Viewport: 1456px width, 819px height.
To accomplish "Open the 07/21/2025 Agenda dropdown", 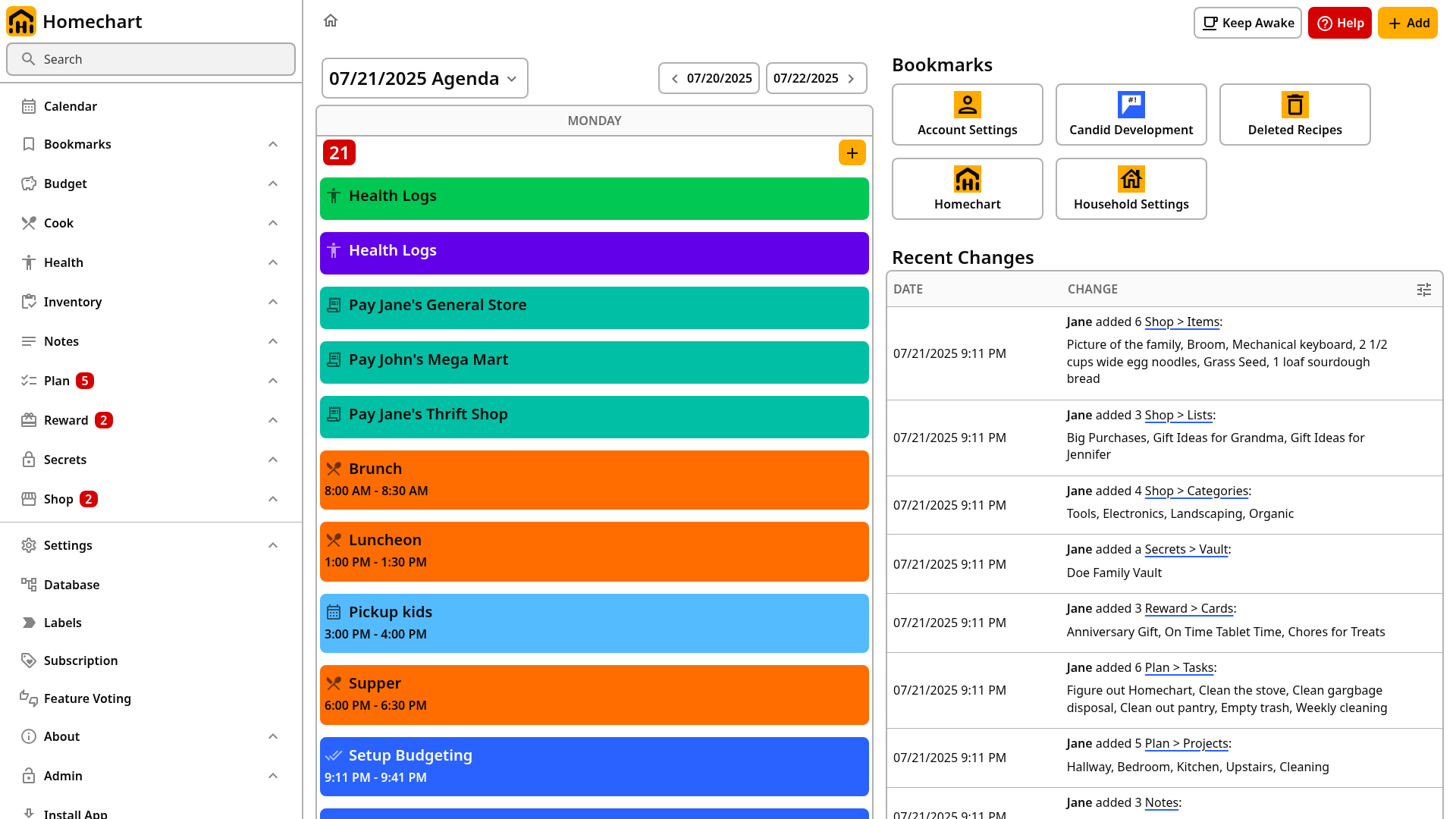I will coord(425,78).
